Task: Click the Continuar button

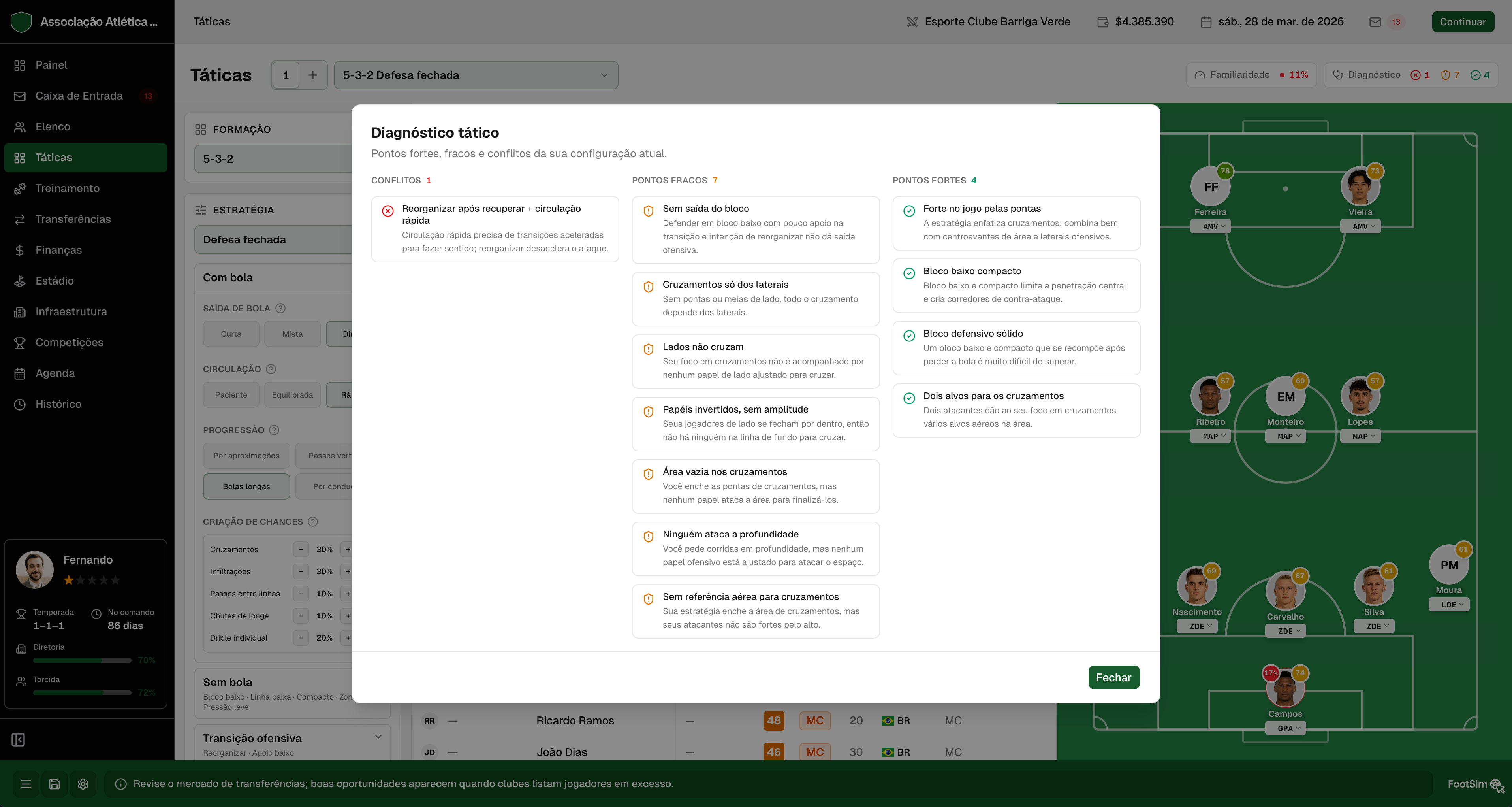Action: tap(1463, 22)
